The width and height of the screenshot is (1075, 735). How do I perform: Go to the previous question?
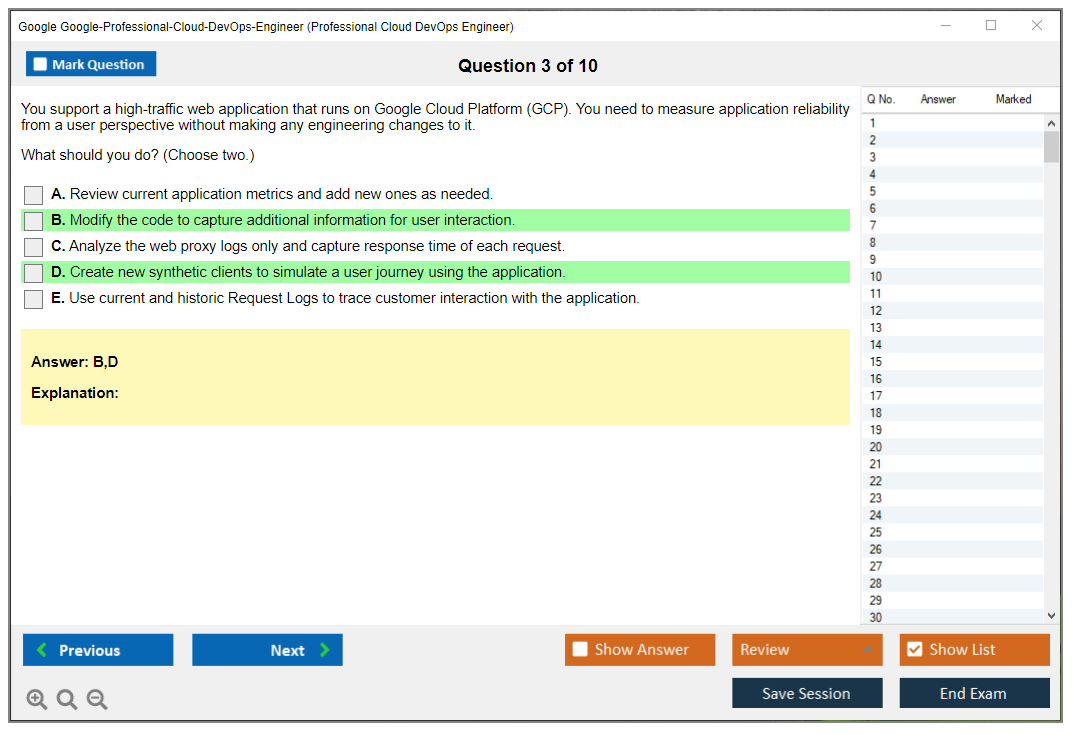tap(98, 650)
